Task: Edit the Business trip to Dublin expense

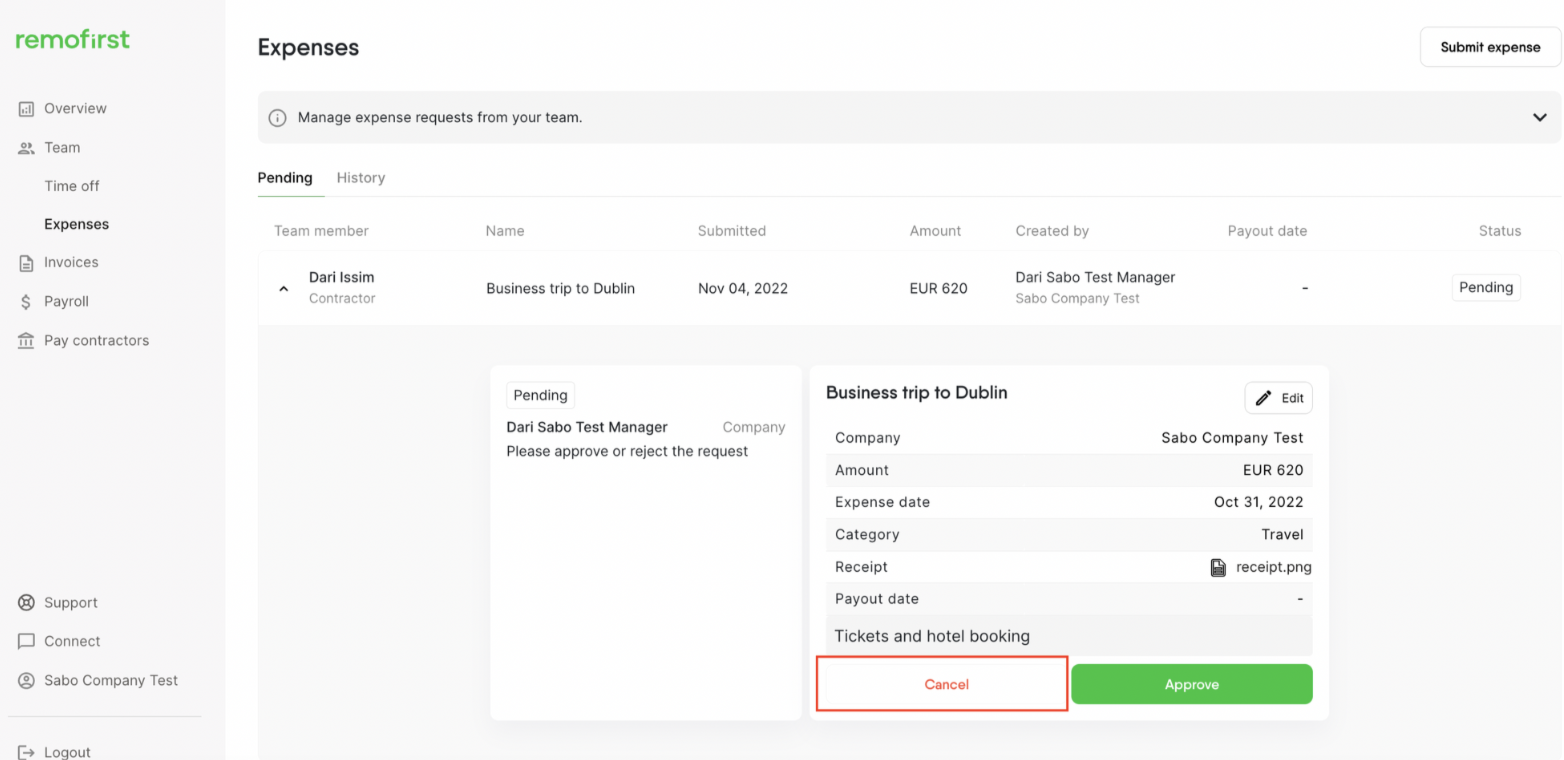Action: click(x=1278, y=398)
